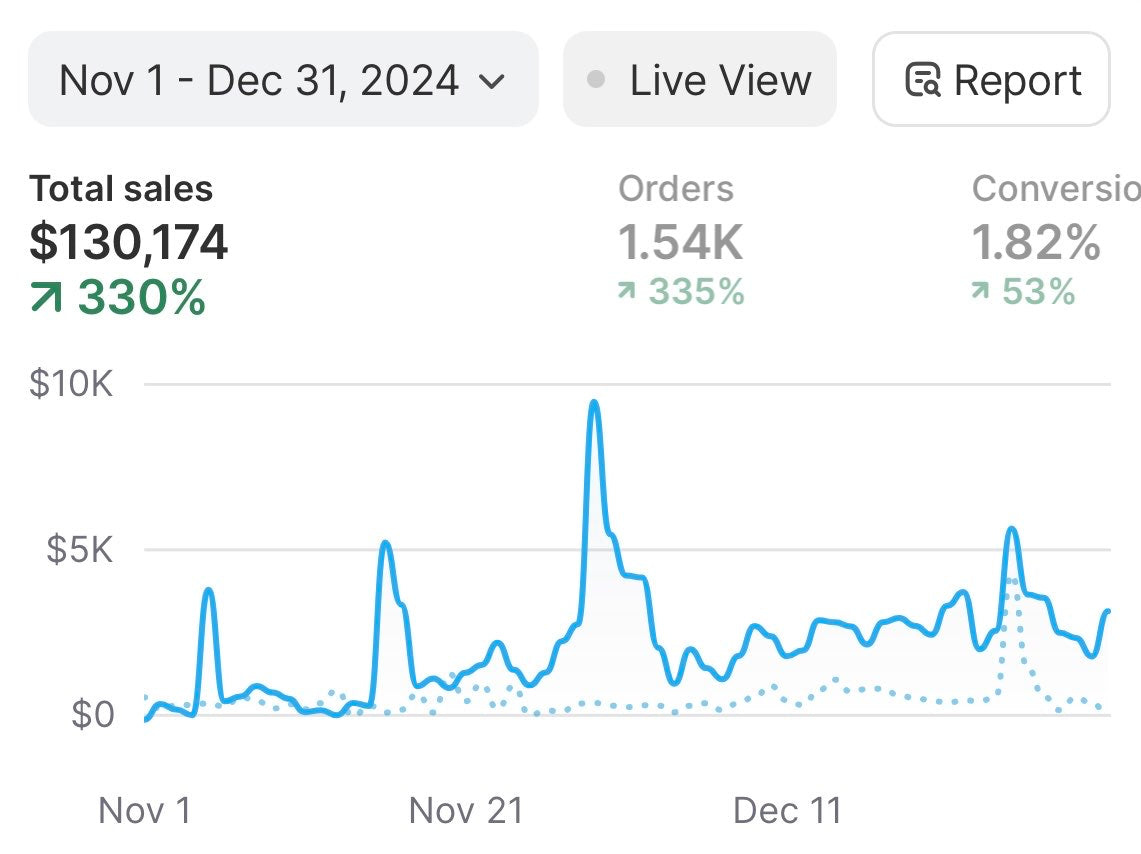Click the tallest sales peak near $10K
Image resolution: width=1141 pixels, height=854 pixels.
tap(594, 404)
